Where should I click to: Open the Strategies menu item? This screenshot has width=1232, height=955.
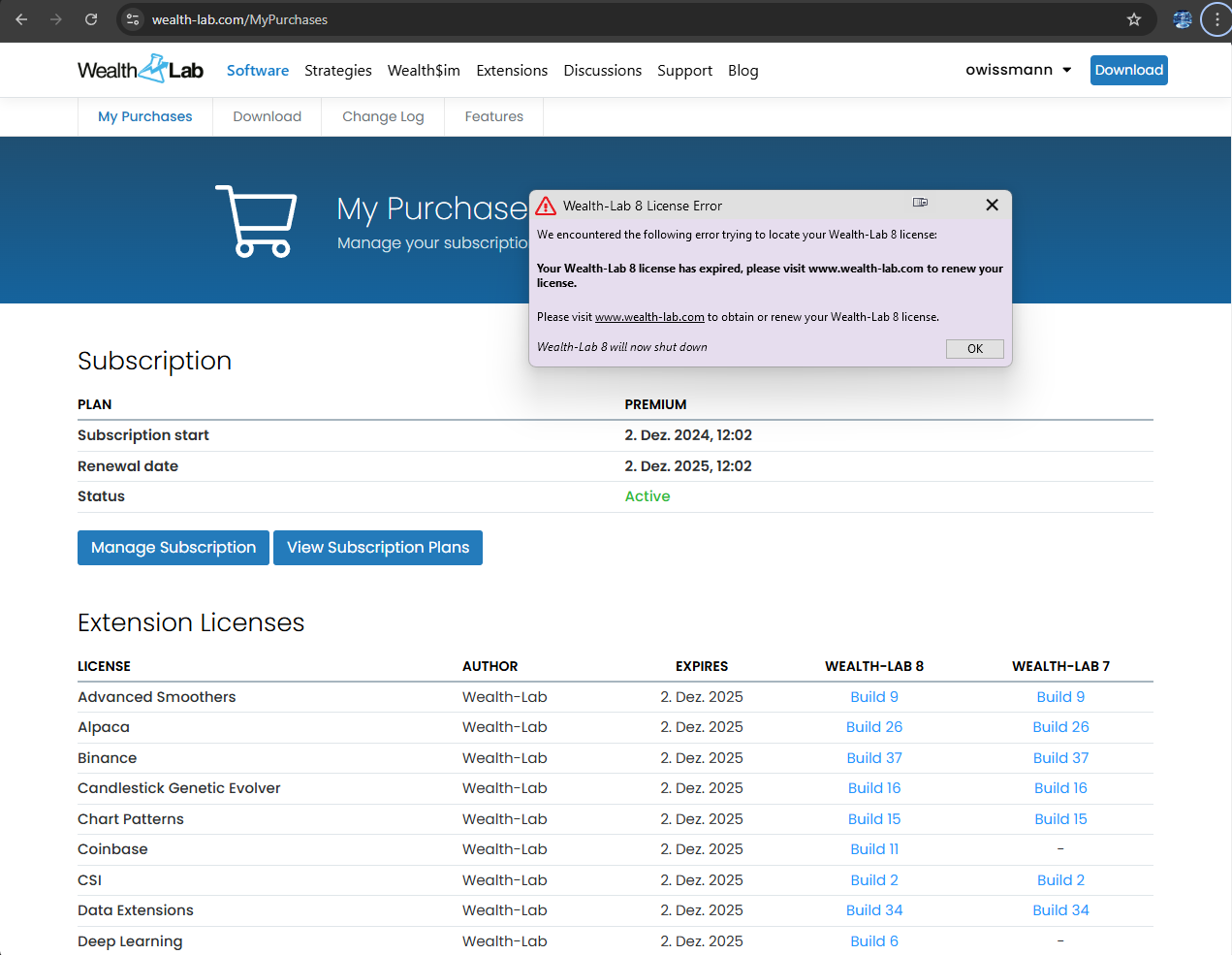point(337,71)
